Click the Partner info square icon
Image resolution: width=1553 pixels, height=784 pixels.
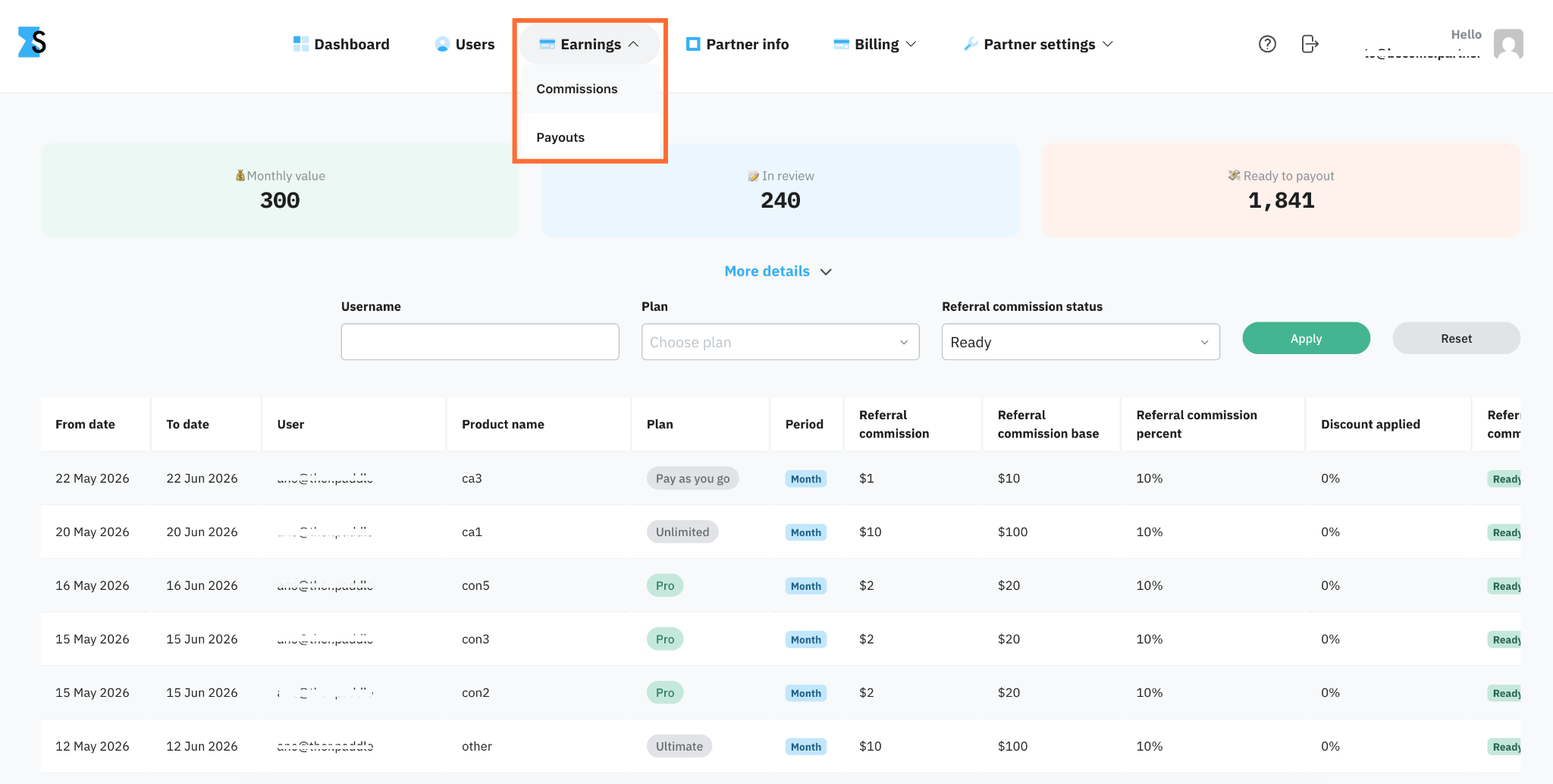[693, 44]
